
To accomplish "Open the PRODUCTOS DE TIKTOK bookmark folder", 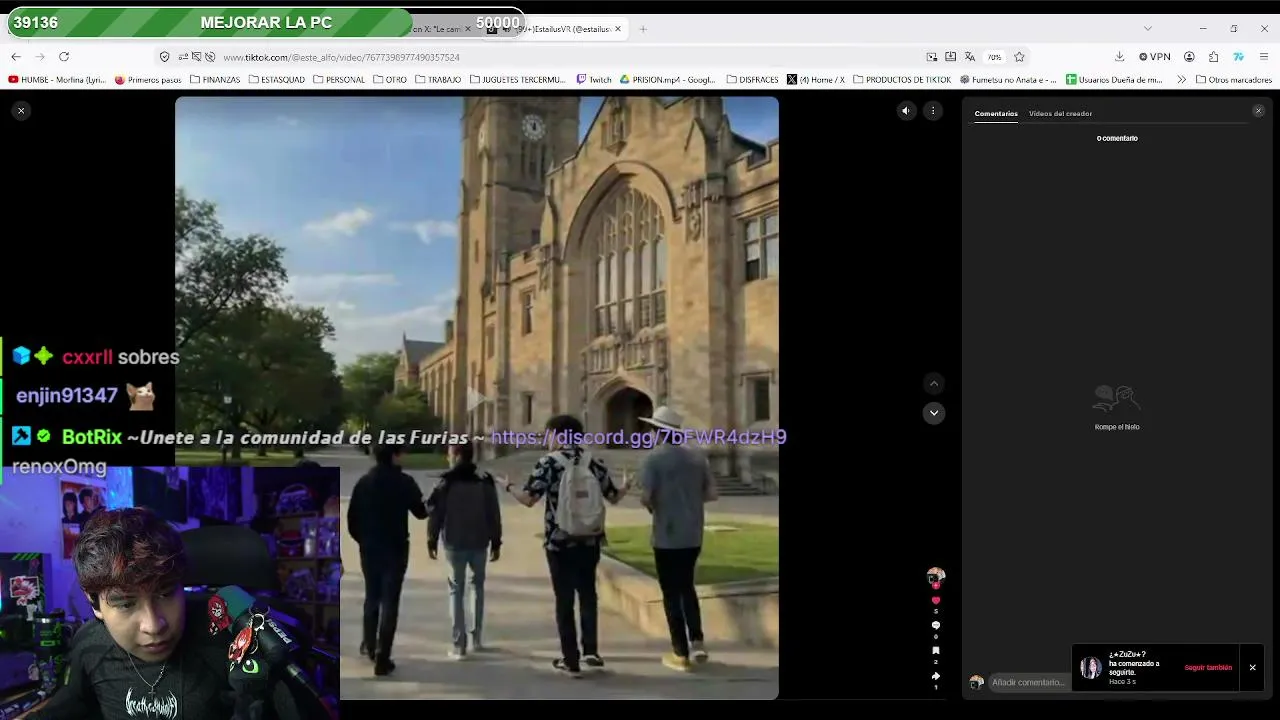I will click(x=902, y=80).
